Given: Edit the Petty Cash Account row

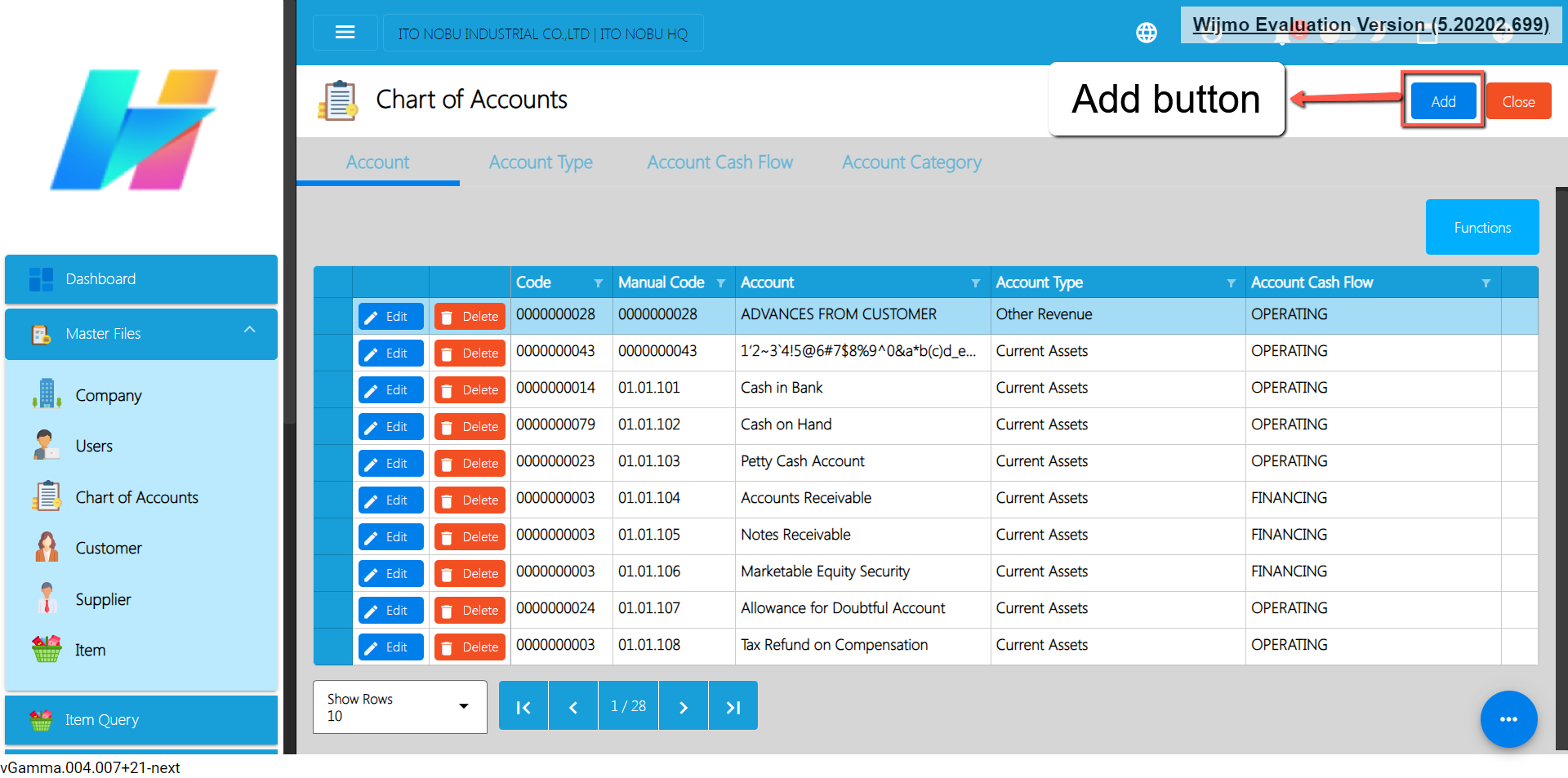Looking at the screenshot, I should 390,464.
